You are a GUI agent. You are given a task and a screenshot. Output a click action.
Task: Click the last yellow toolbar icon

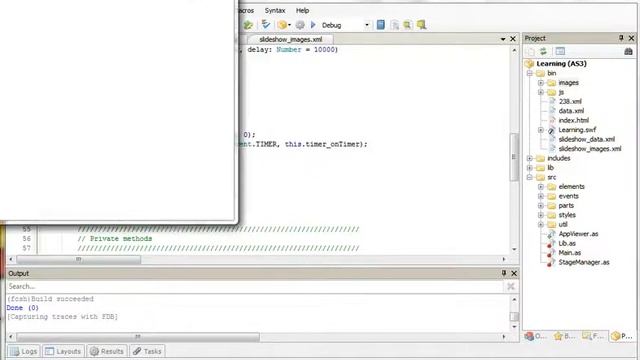tap(421, 25)
